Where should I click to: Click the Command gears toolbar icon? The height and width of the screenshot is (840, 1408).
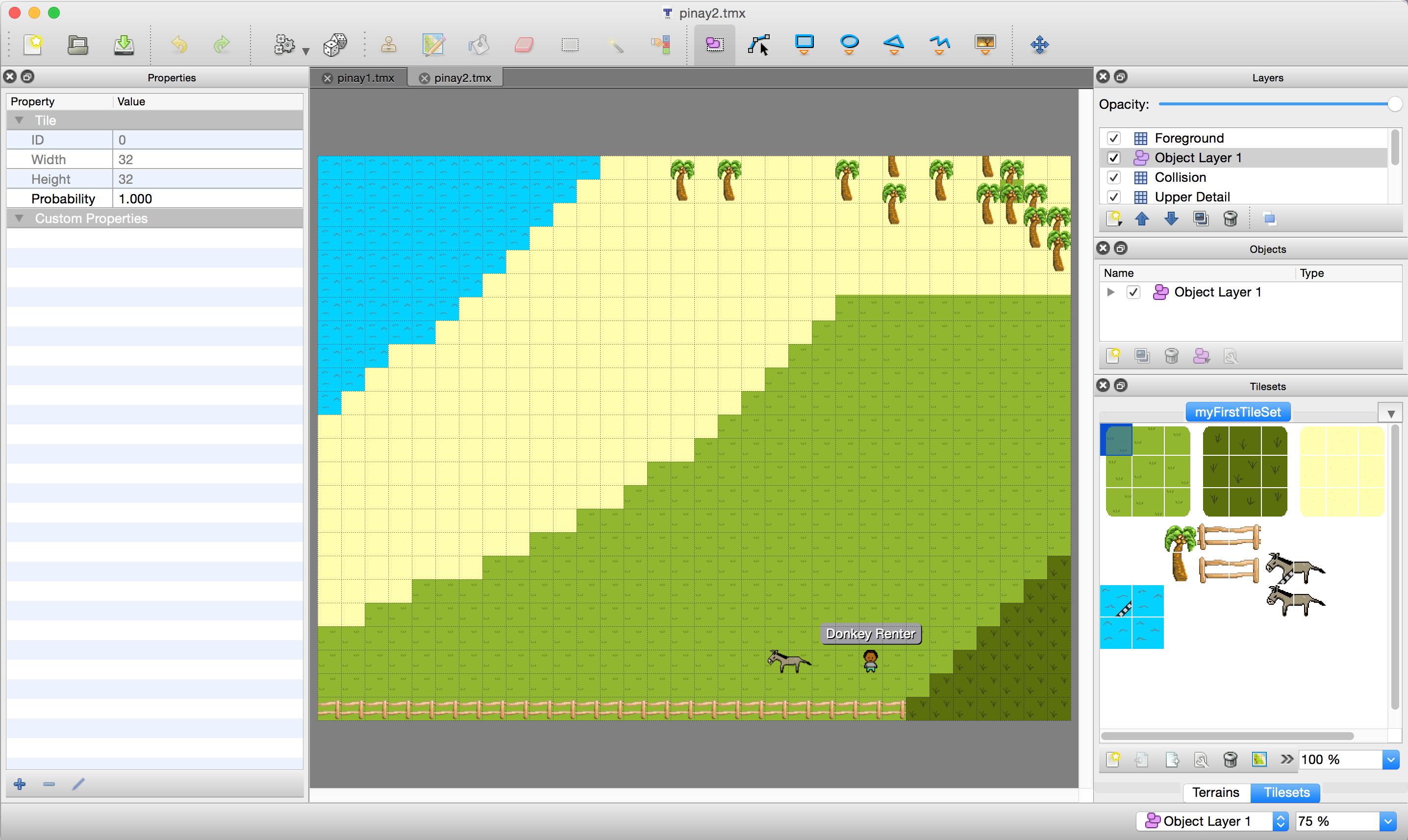click(284, 44)
